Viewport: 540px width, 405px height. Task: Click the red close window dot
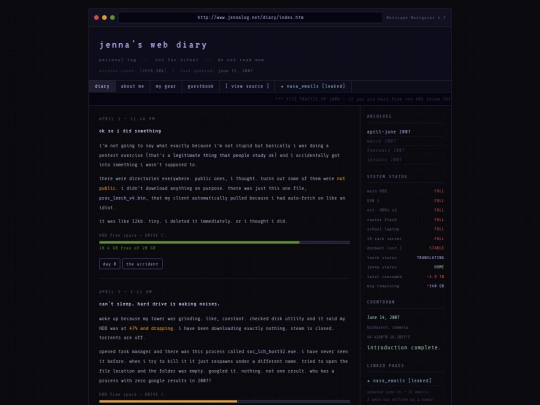(x=96, y=18)
